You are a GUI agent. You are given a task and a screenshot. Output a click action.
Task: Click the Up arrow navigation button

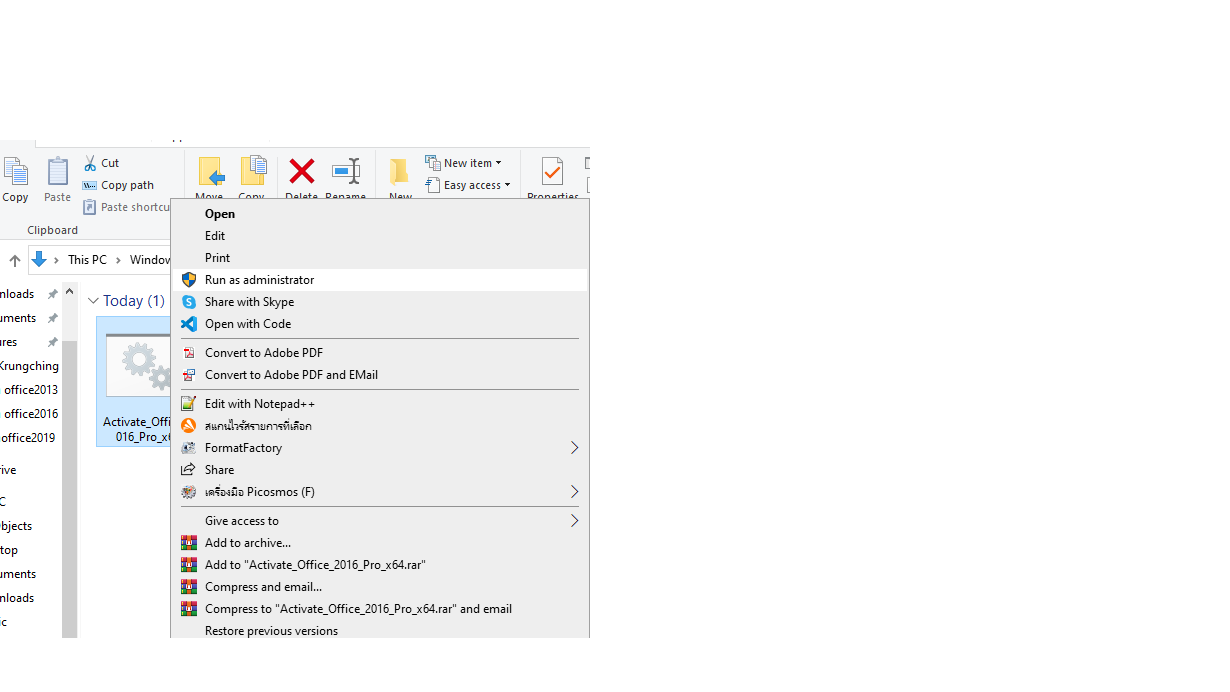pos(15,260)
